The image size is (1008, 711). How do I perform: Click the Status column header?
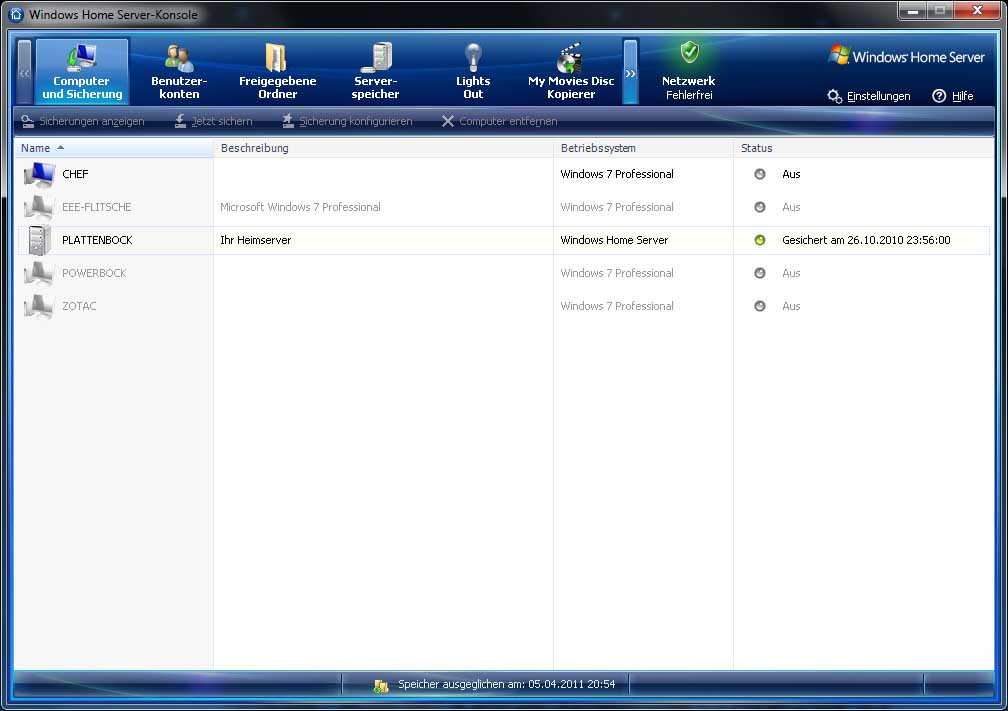(x=756, y=148)
